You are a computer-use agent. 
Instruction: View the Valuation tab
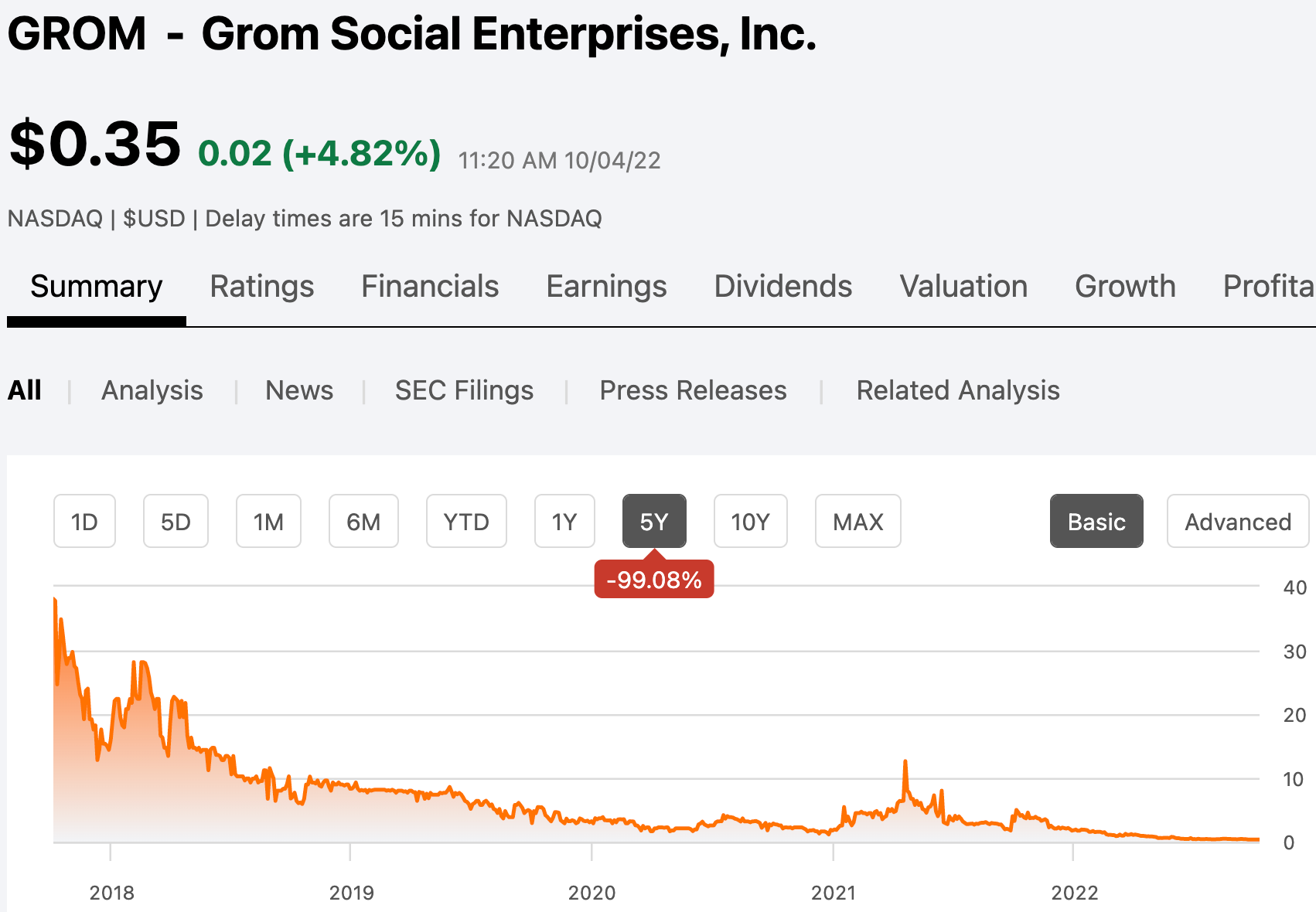[x=963, y=286]
